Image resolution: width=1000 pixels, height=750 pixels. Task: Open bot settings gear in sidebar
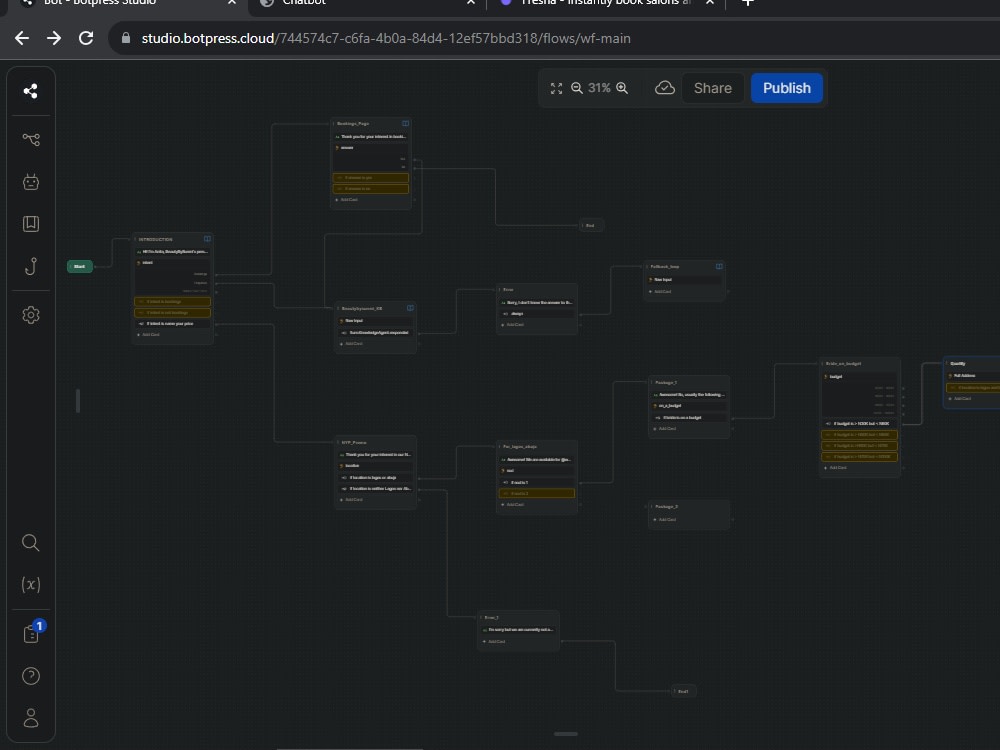pos(31,315)
